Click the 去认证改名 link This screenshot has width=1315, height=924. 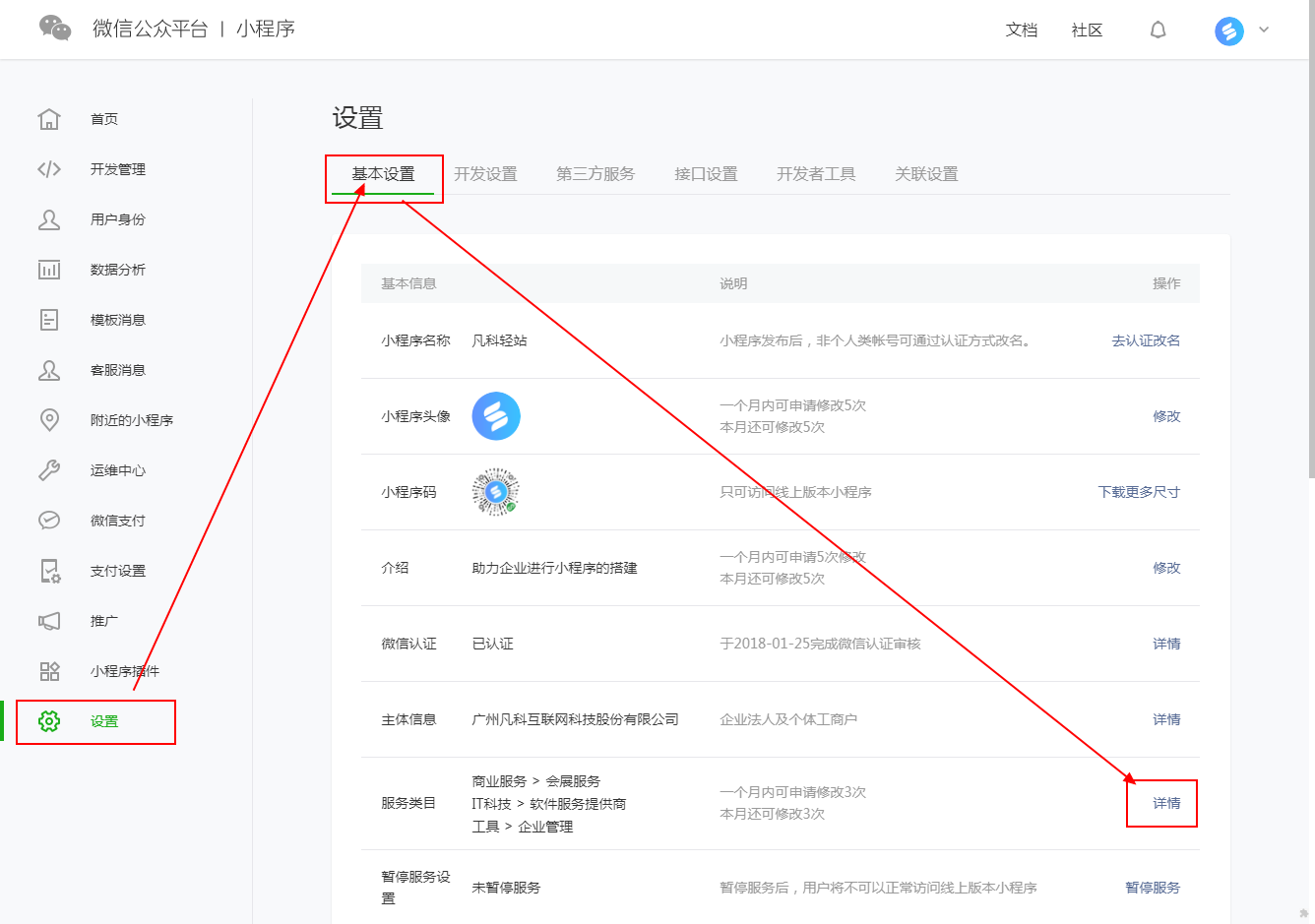[x=1146, y=340]
